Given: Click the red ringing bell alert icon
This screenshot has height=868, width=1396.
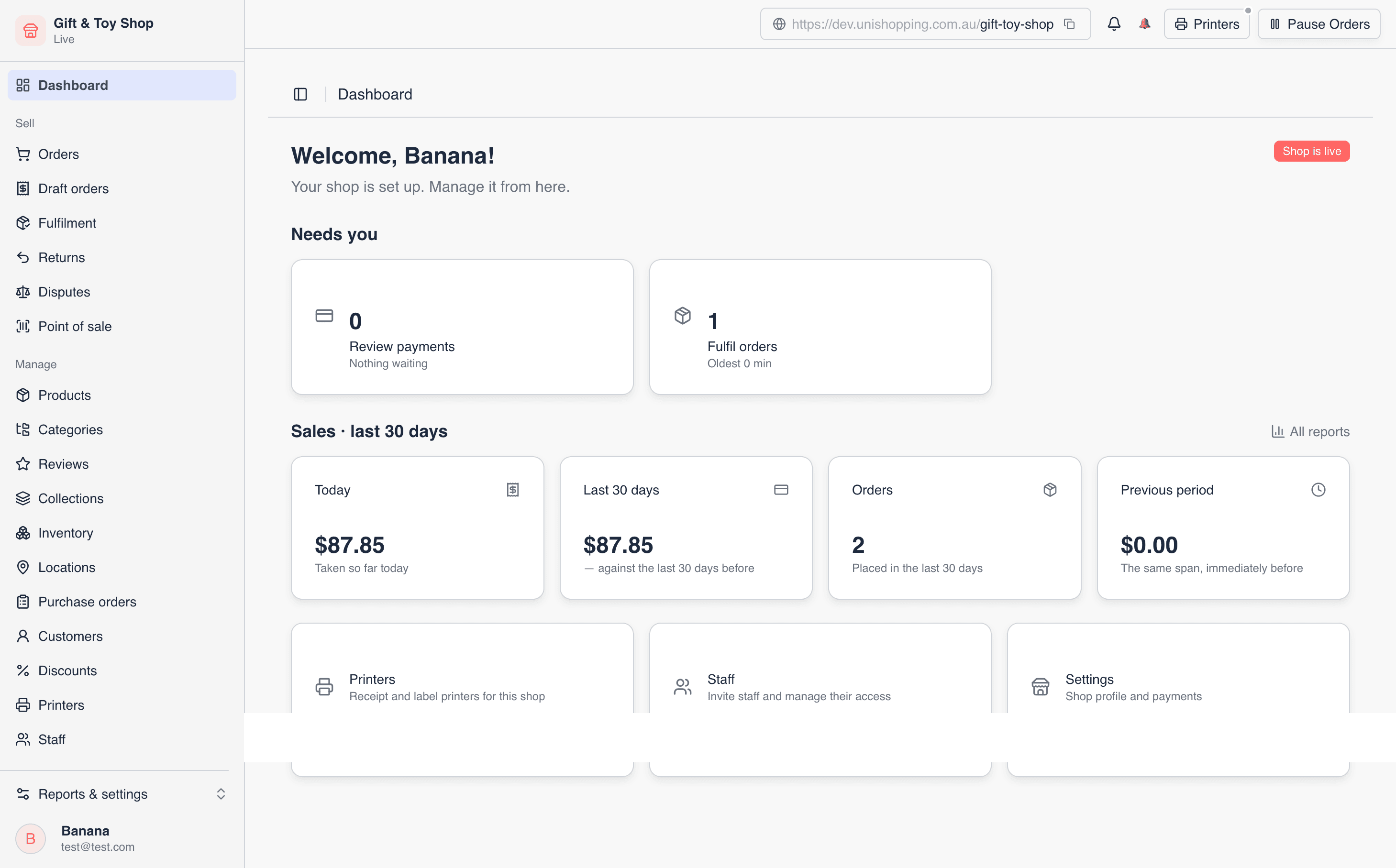Looking at the screenshot, I should [x=1144, y=24].
